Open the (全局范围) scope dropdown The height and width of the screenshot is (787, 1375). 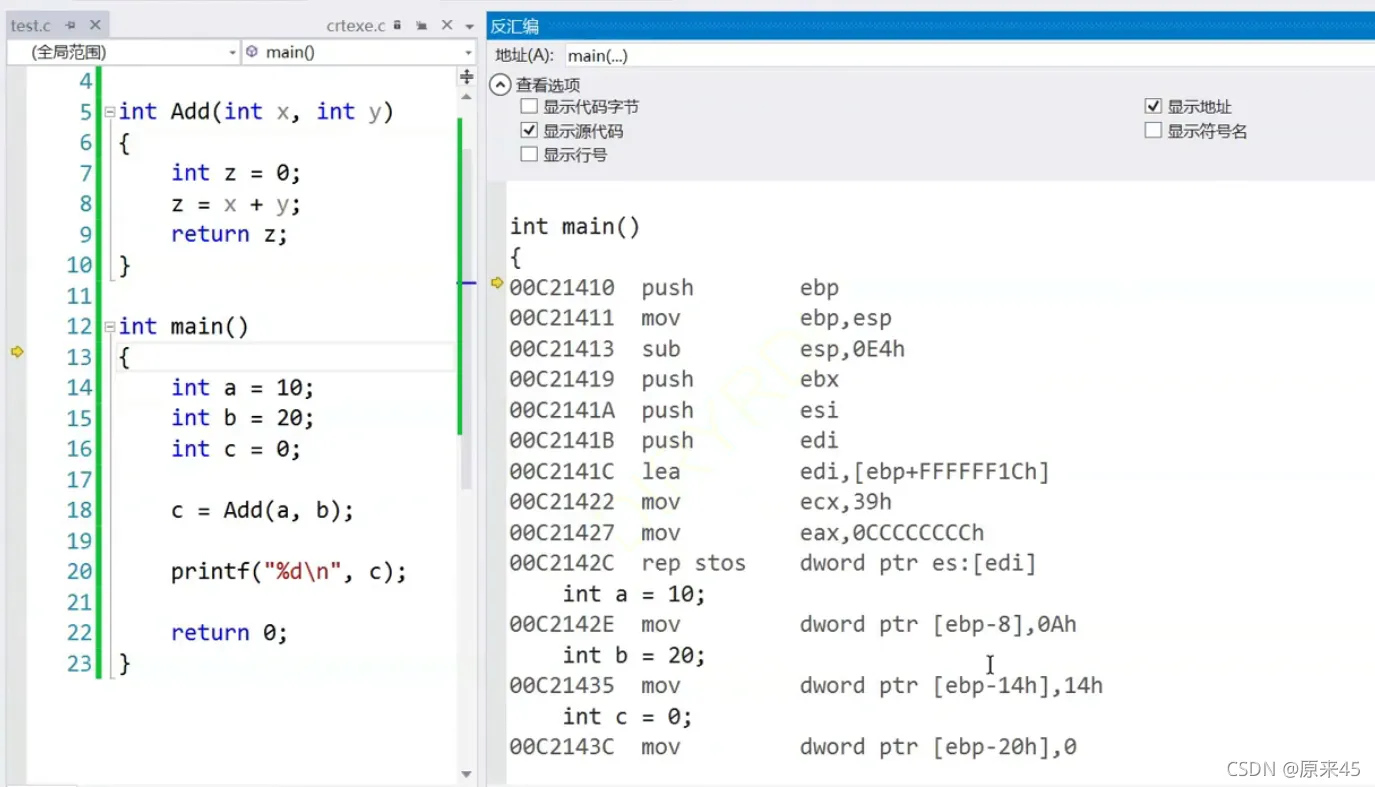(x=124, y=52)
